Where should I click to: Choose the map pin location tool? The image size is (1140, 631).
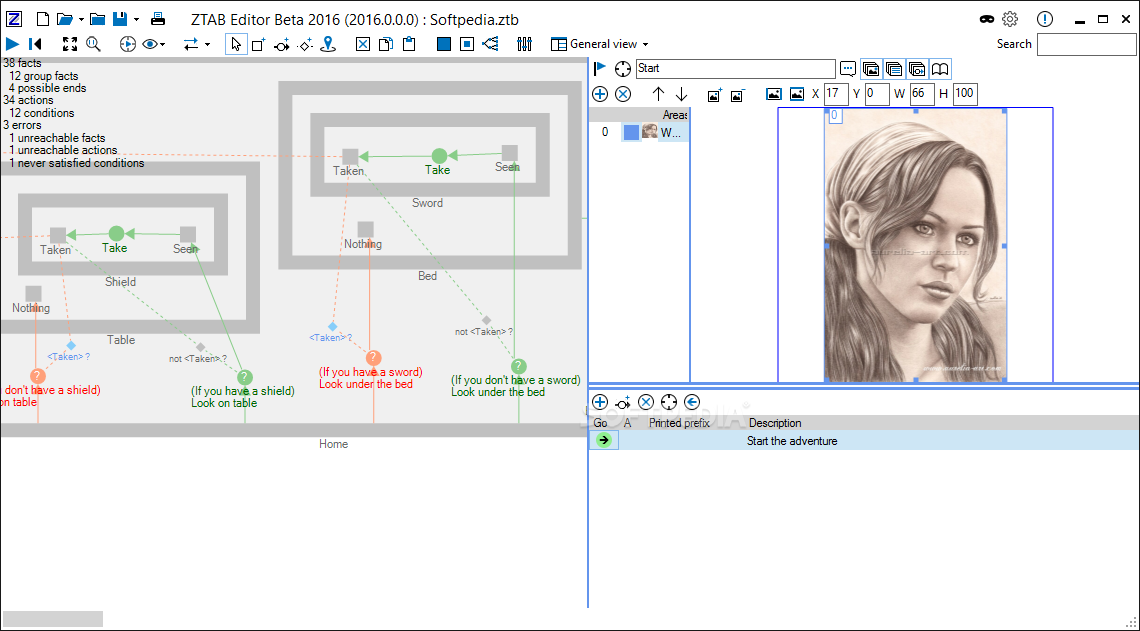329,44
